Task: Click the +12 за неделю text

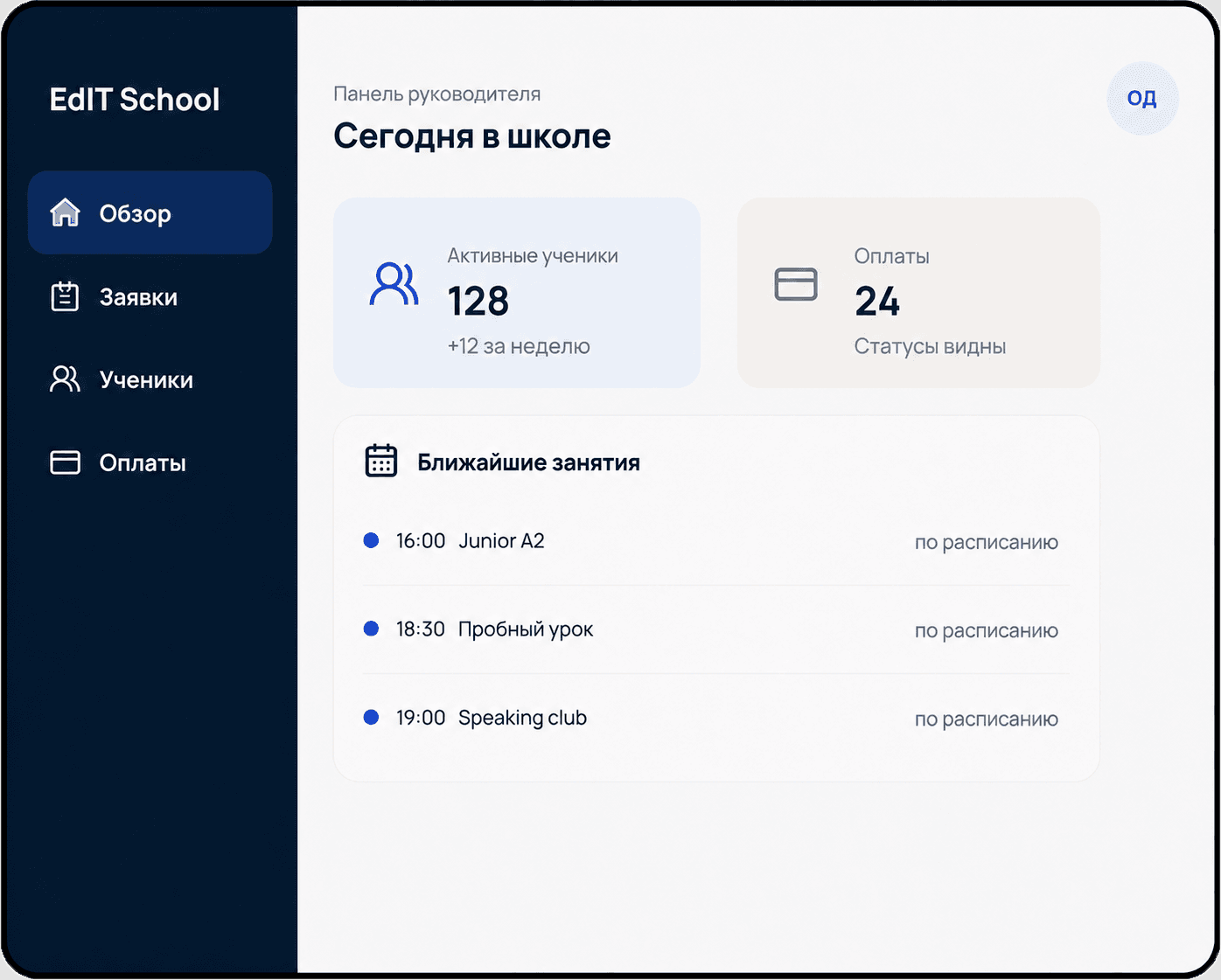Action: pyautogui.click(x=519, y=346)
